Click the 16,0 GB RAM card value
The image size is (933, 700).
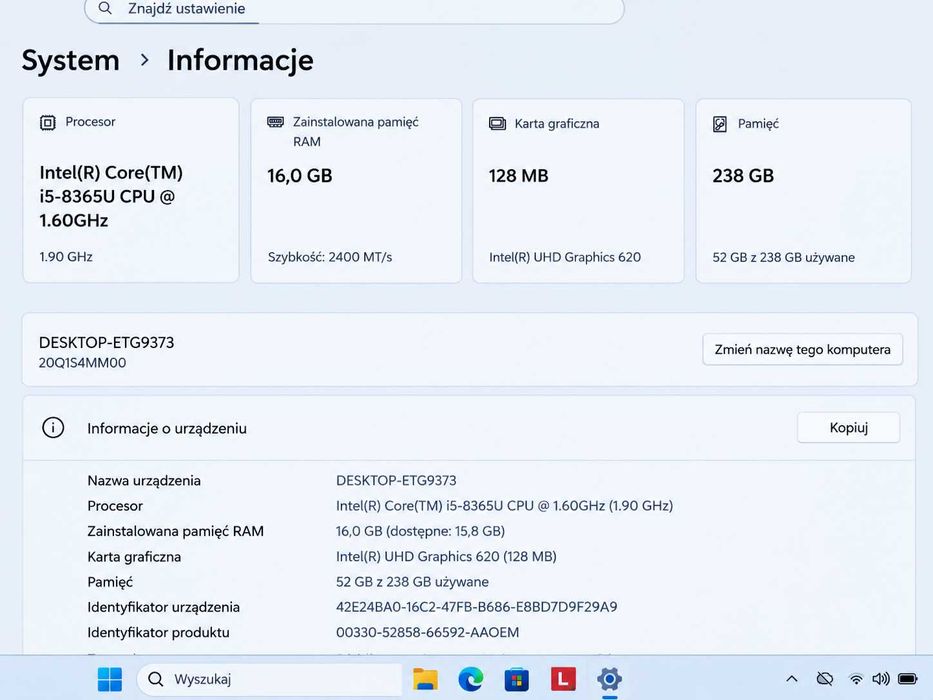[x=300, y=176]
